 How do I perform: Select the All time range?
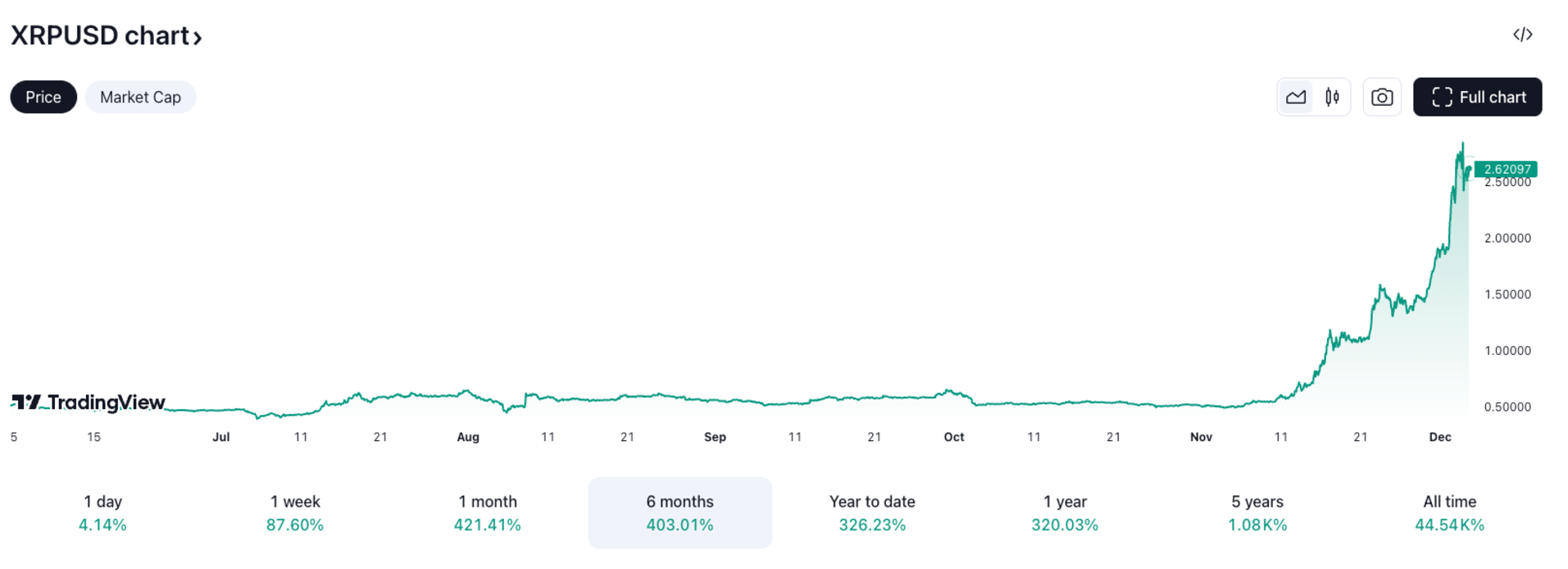[x=1449, y=512]
